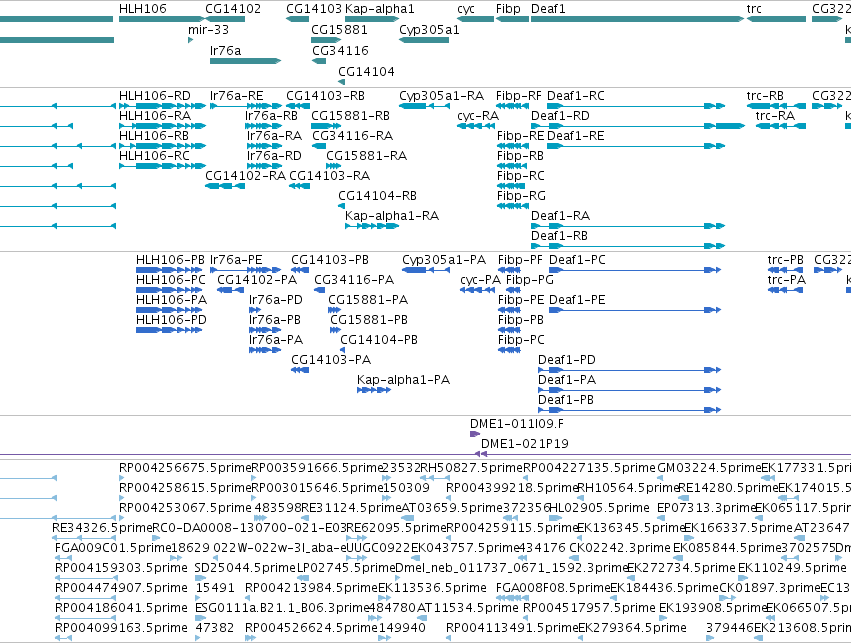Click the Deaf1-RB transcript label
Screen dimensions: 851x643
click(x=560, y=235)
